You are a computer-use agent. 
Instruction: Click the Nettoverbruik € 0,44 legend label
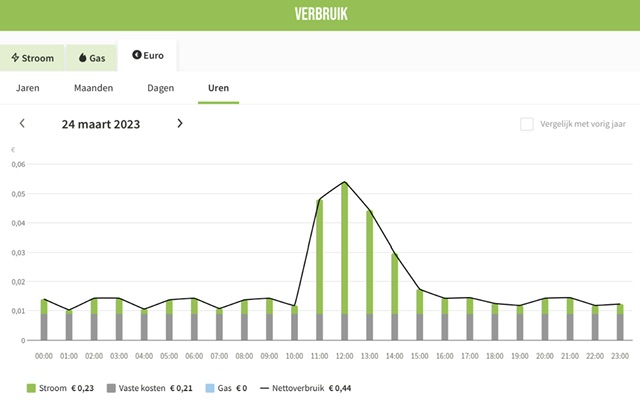311,388
